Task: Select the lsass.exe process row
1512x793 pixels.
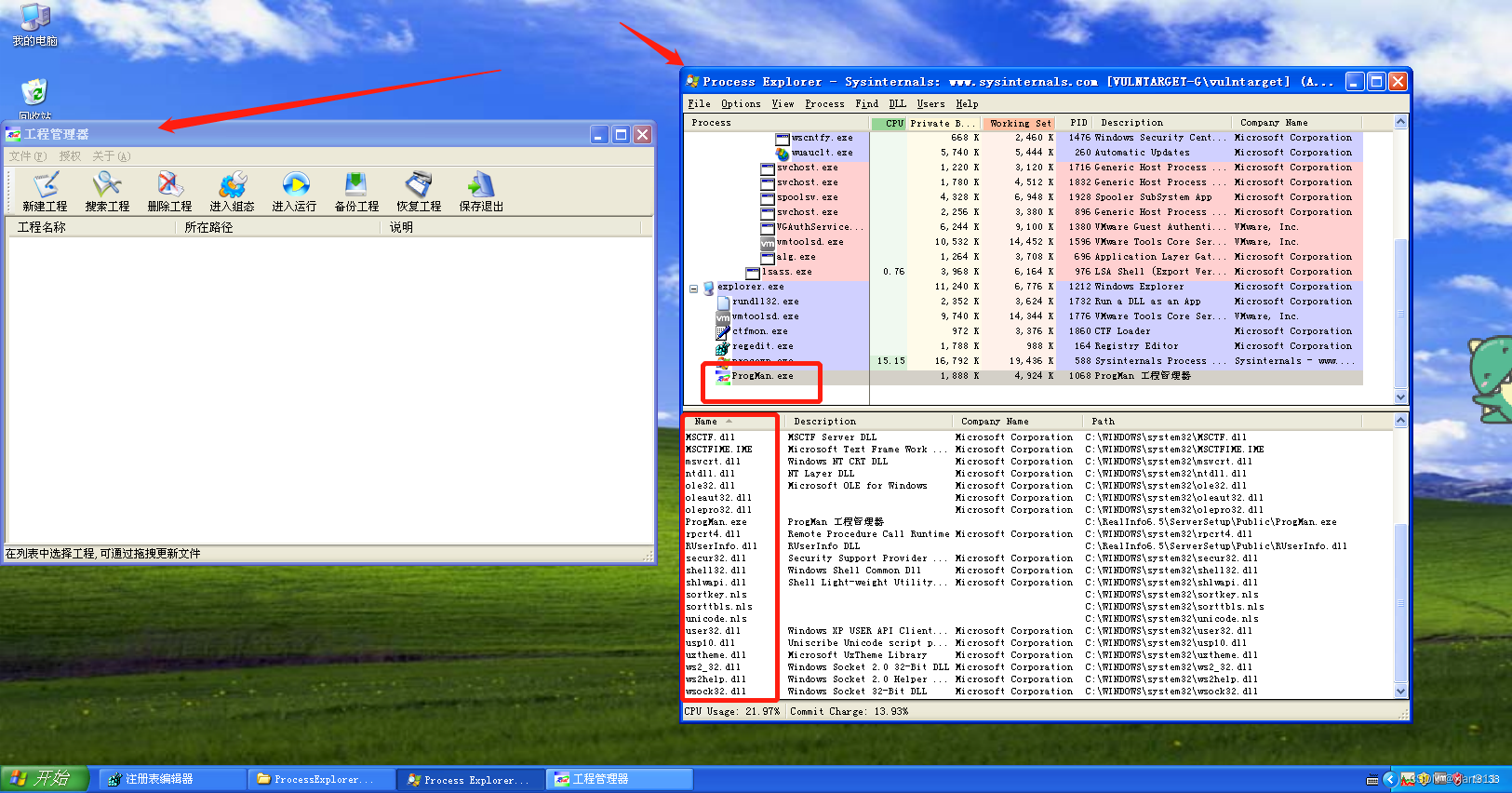Action: pos(1024,272)
